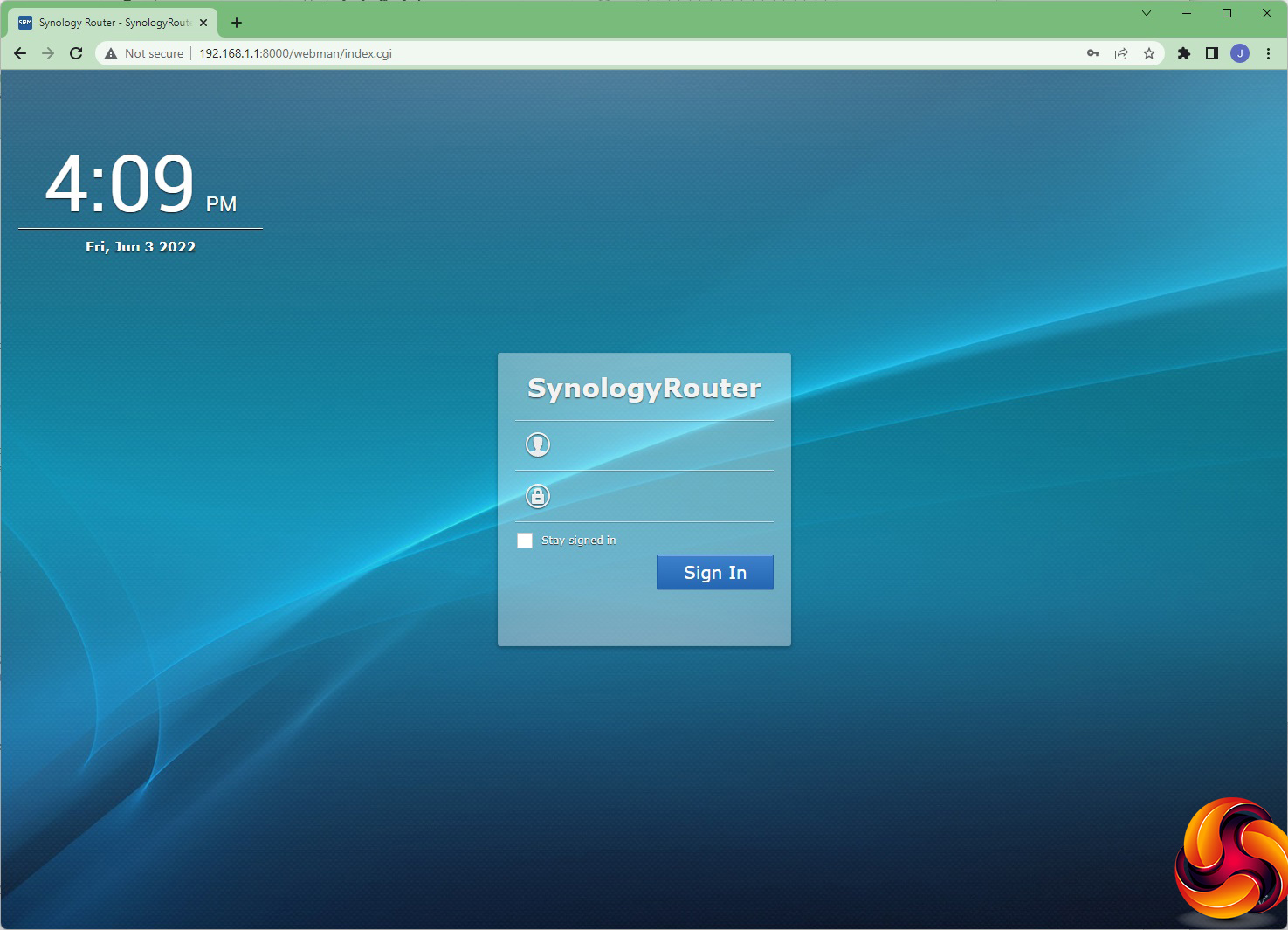Open saved passwords key icon
The height and width of the screenshot is (930, 1288).
1093,53
